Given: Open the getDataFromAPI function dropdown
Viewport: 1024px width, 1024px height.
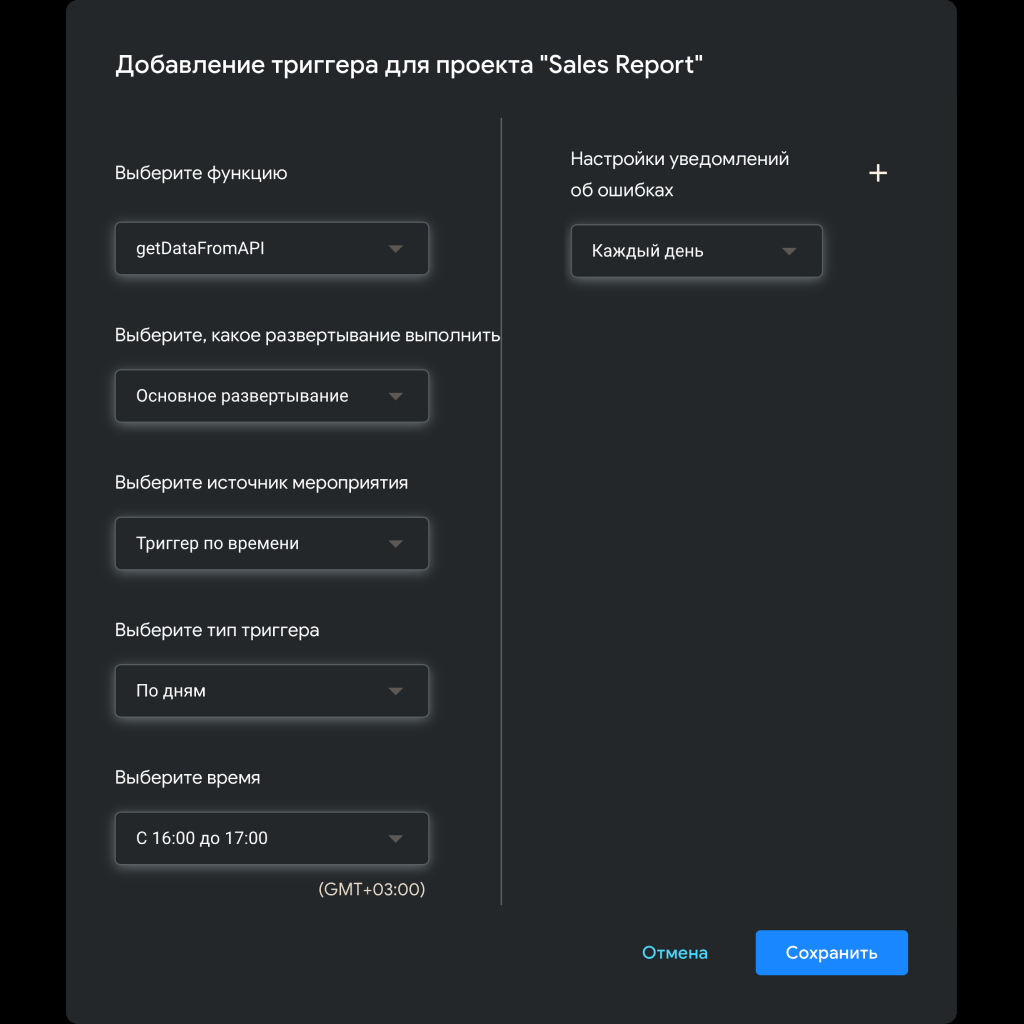Looking at the screenshot, I should 260,249.
